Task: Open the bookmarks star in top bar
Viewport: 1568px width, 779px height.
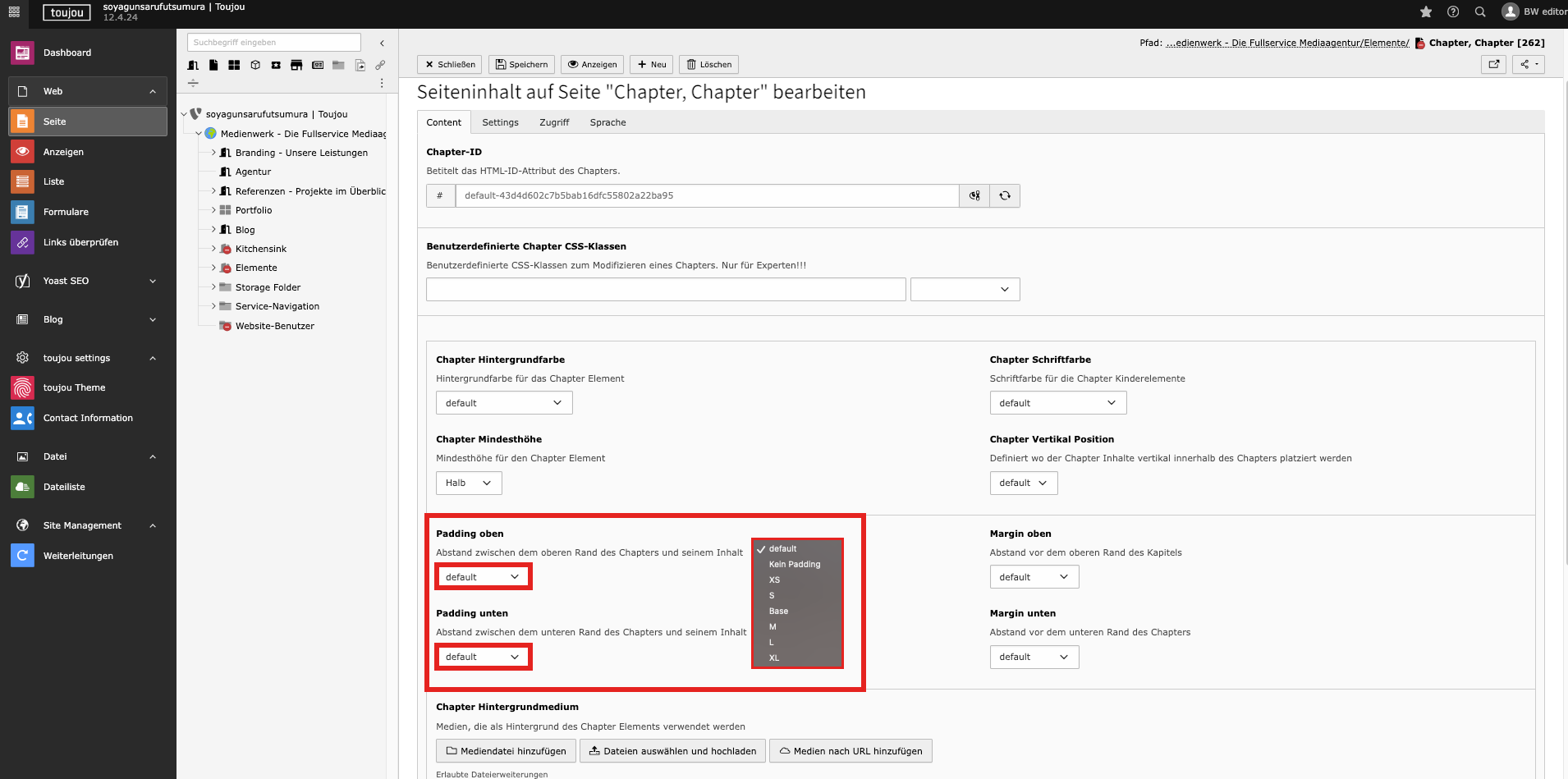Action: pos(1426,11)
